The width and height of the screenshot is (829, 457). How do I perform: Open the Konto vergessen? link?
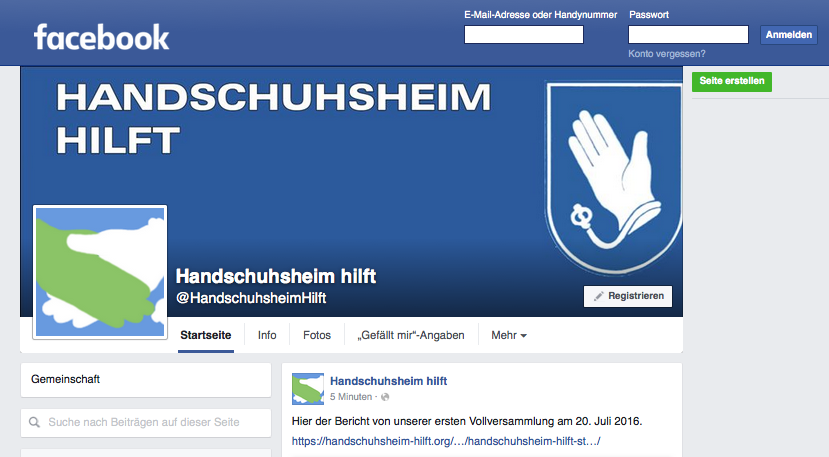pyautogui.click(x=667, y=54)
